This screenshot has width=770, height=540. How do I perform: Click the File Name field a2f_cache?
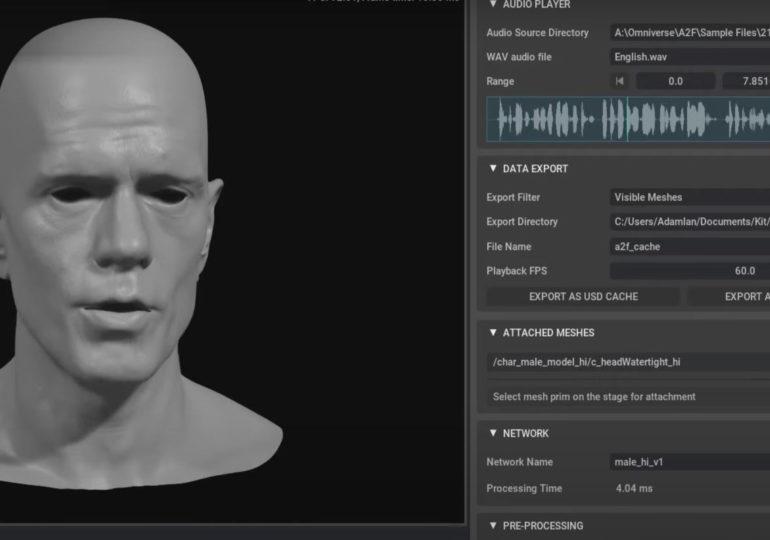click(689, 246)
